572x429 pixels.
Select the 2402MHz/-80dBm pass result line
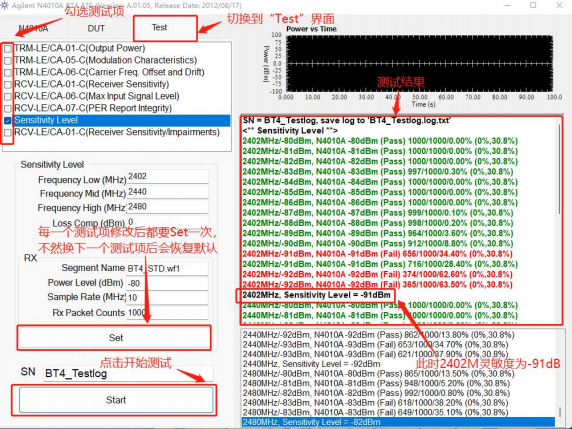(x=380, y=141)
